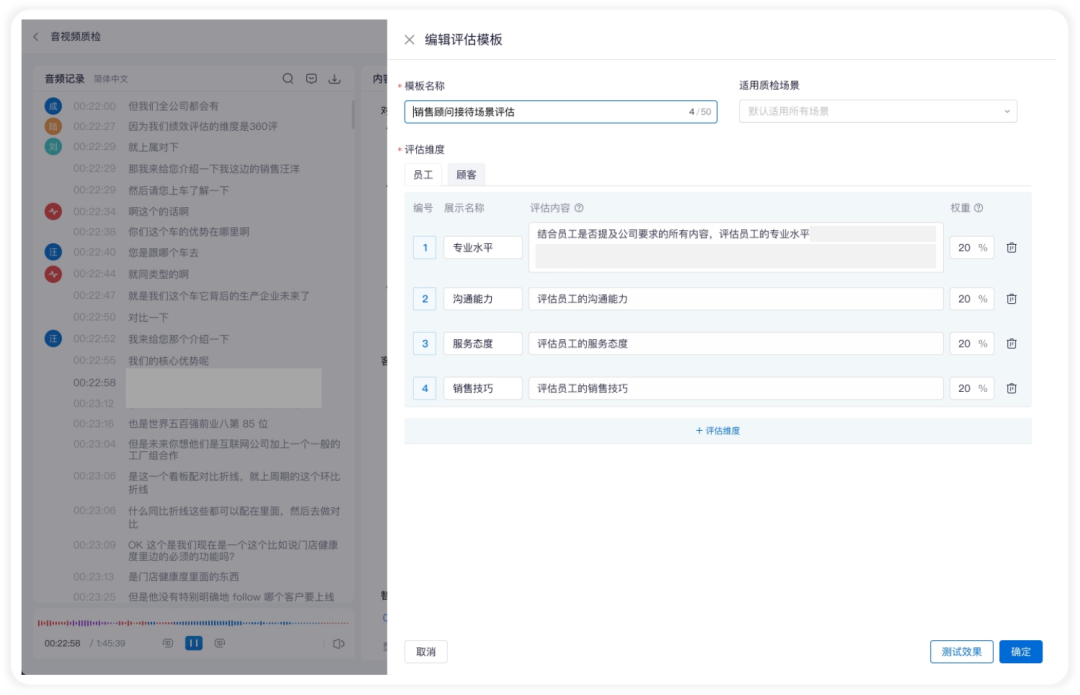Search the audio record transcript

pos(288,79)
